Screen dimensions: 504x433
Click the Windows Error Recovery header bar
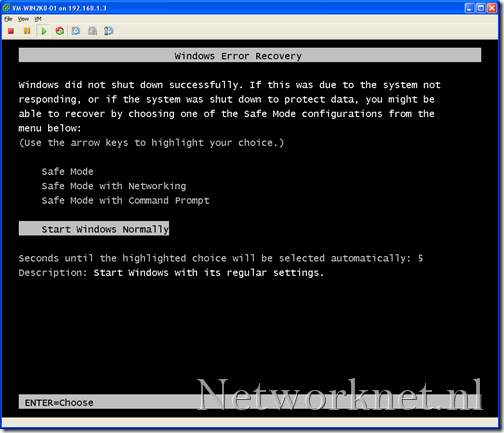click(x=250, y=55)
